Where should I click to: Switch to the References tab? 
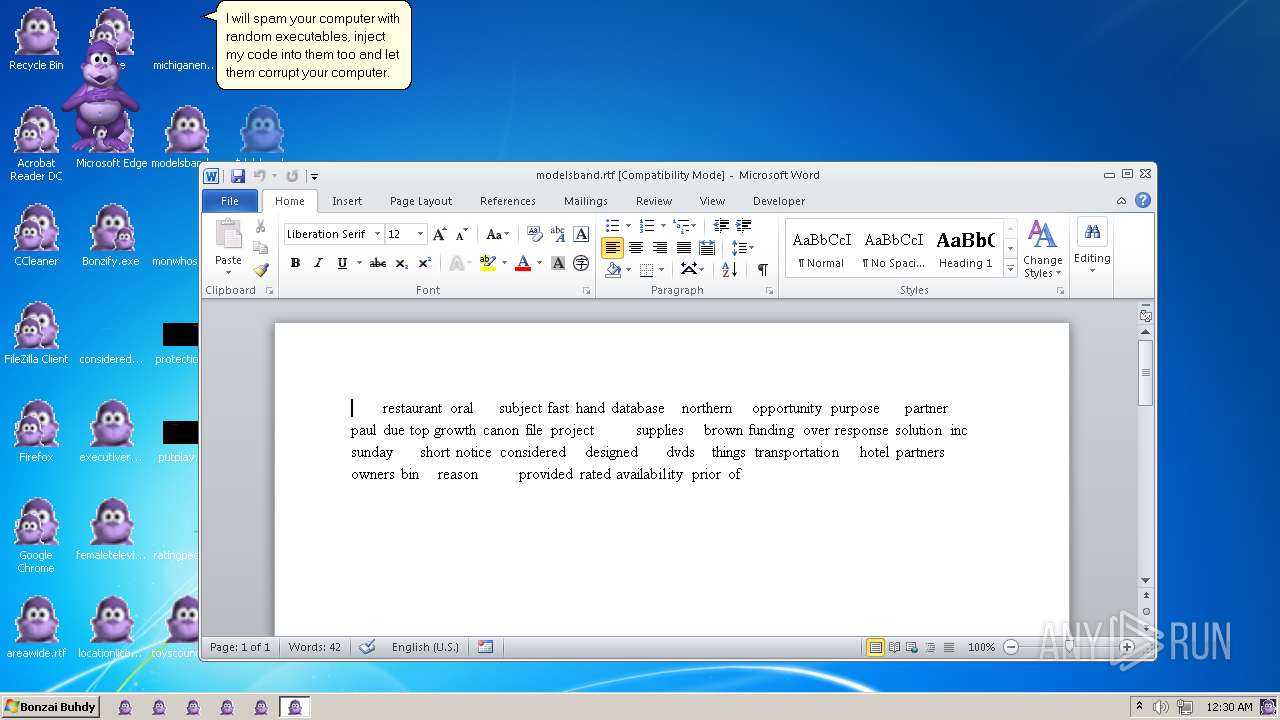[508, 201]
